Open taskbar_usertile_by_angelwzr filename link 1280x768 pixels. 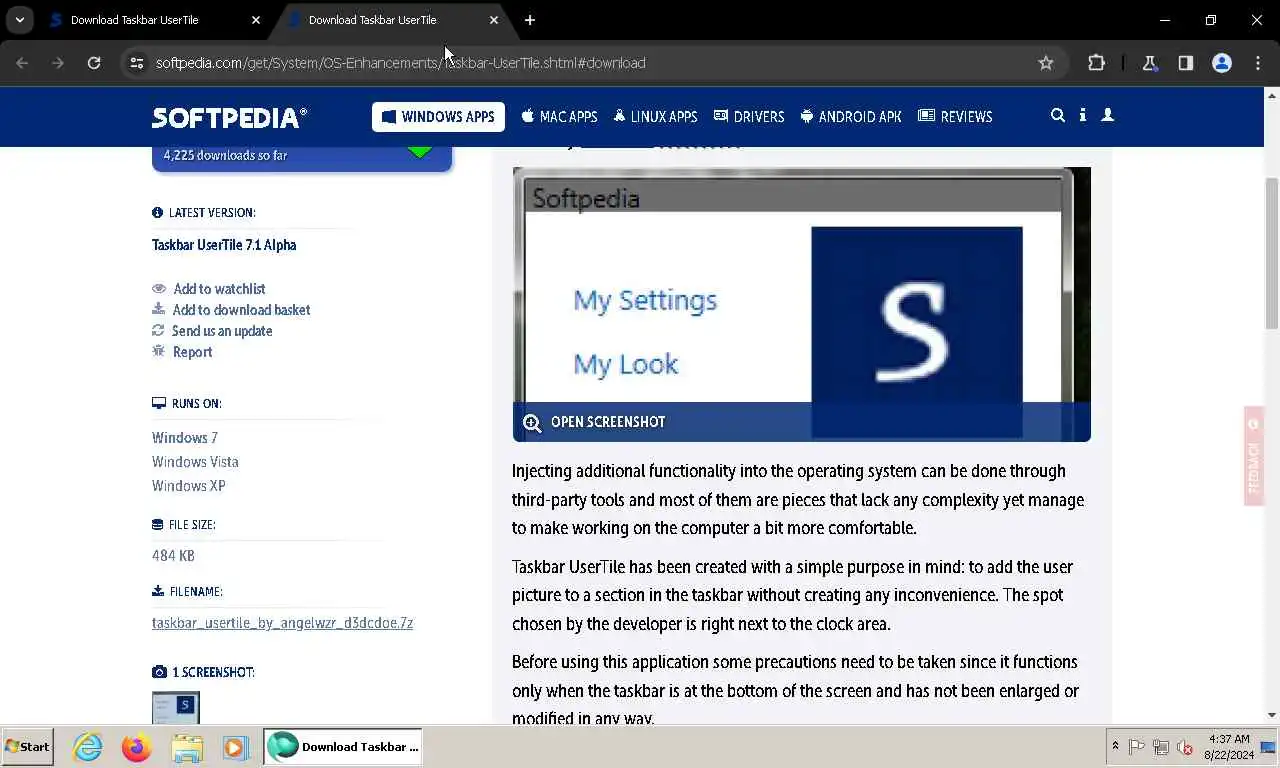pos(282,623)
